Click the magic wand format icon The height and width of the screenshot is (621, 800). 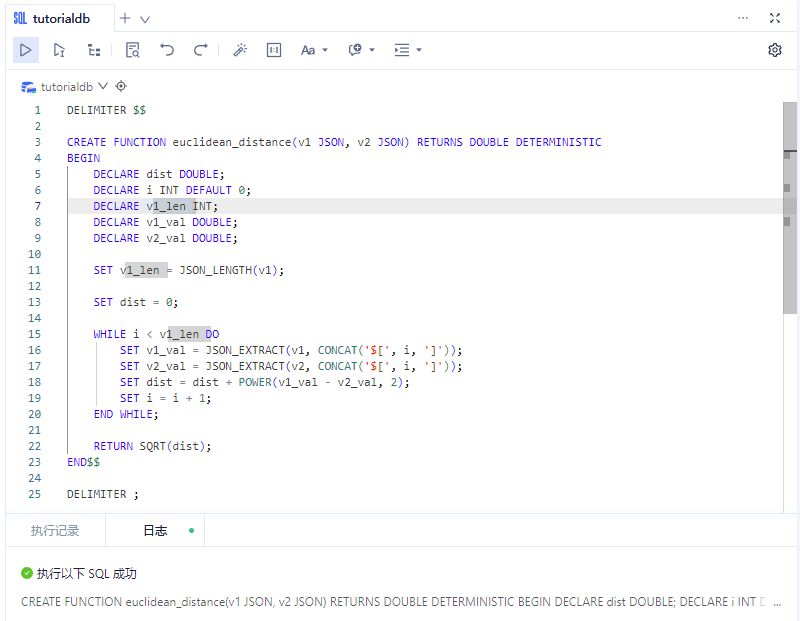click(x=240, y=50)
